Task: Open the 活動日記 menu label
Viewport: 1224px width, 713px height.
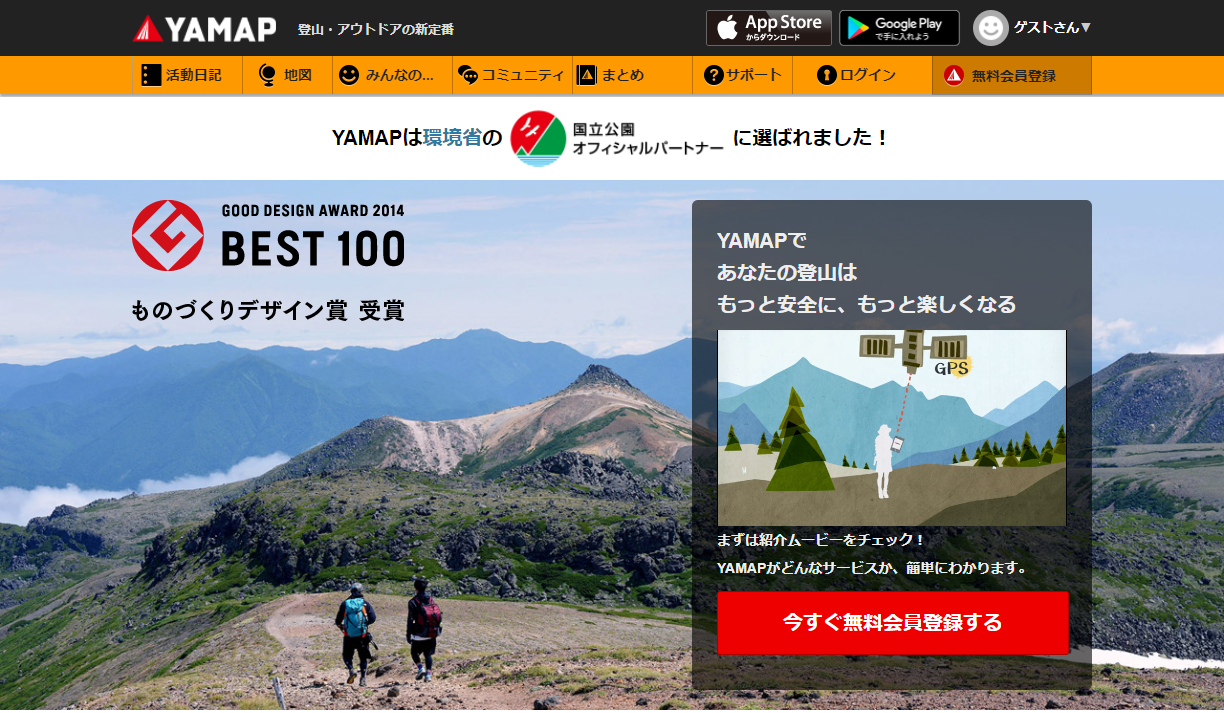Action: pyautogui.click(x=194, y=75)
